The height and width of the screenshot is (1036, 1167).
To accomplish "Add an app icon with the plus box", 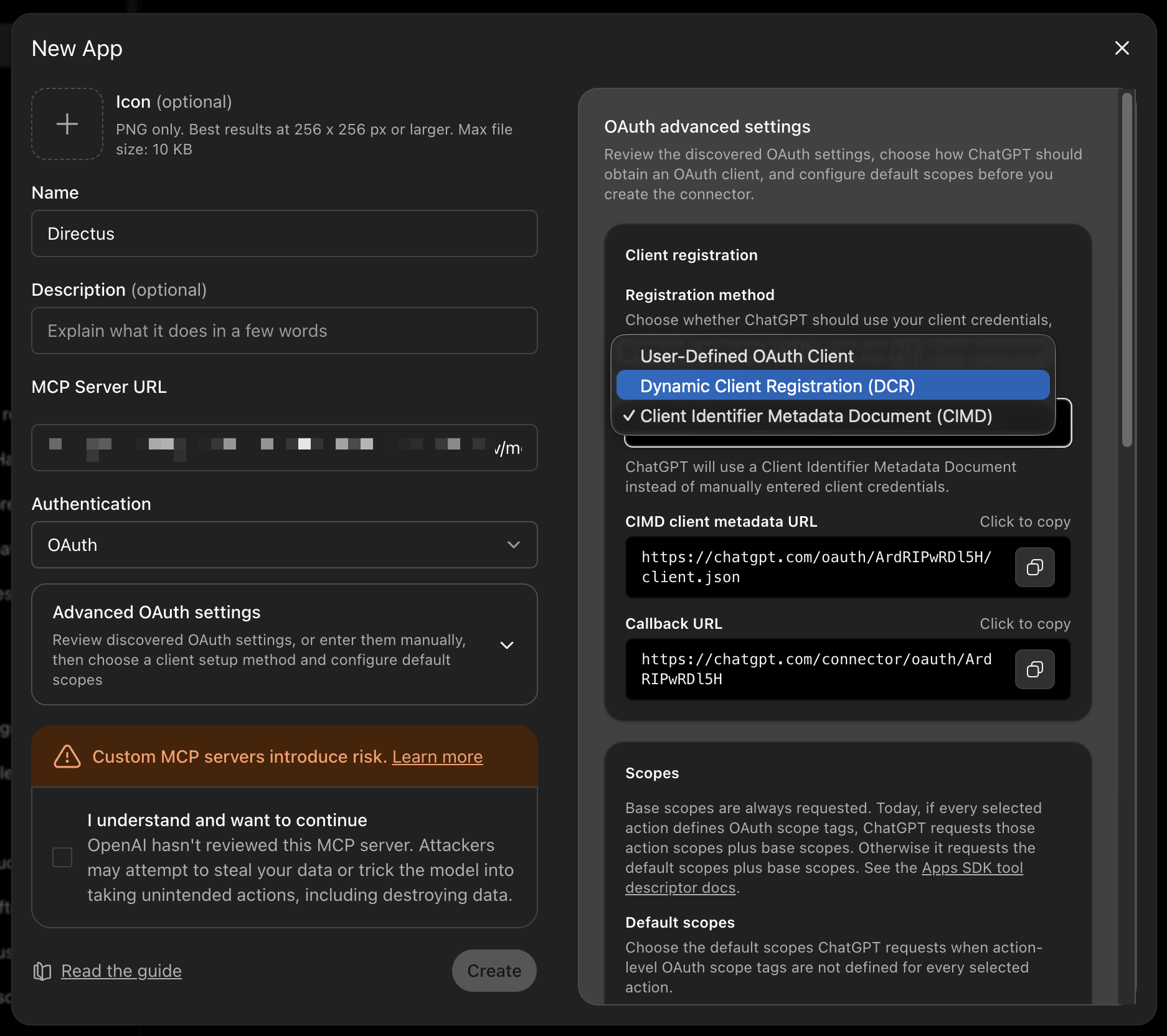I will point(67,124).
